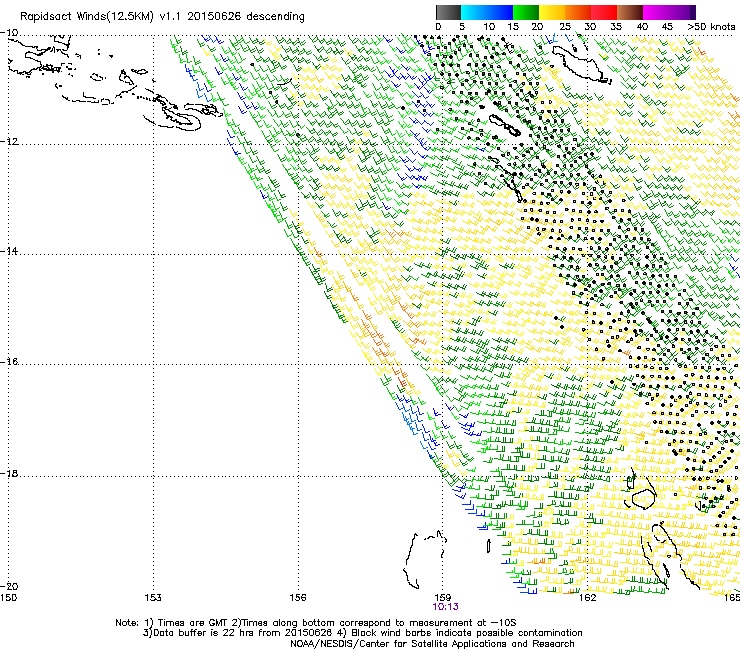740x650 pixels.
Task: Click the "35" legend scale label
Action: 616,27
